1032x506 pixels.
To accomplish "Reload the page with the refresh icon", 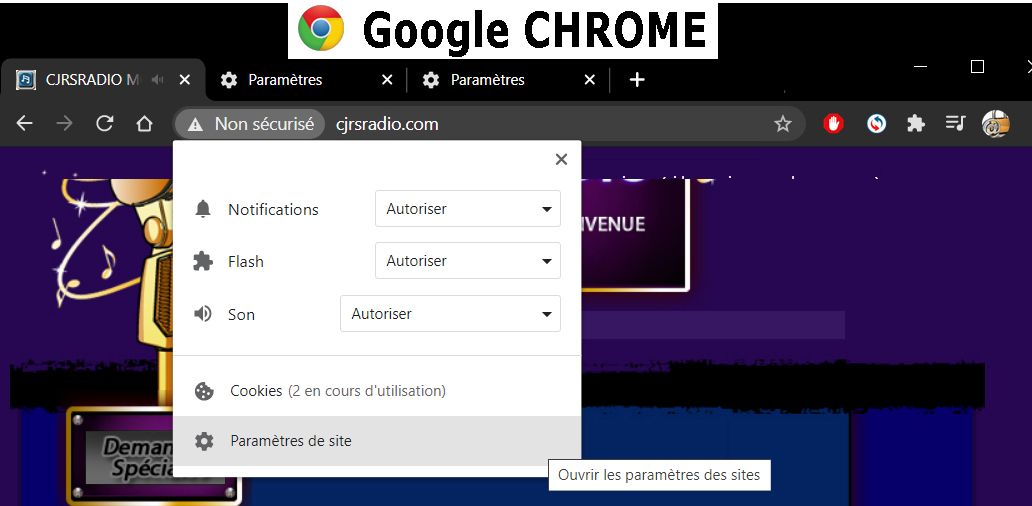I will [105, 124].
